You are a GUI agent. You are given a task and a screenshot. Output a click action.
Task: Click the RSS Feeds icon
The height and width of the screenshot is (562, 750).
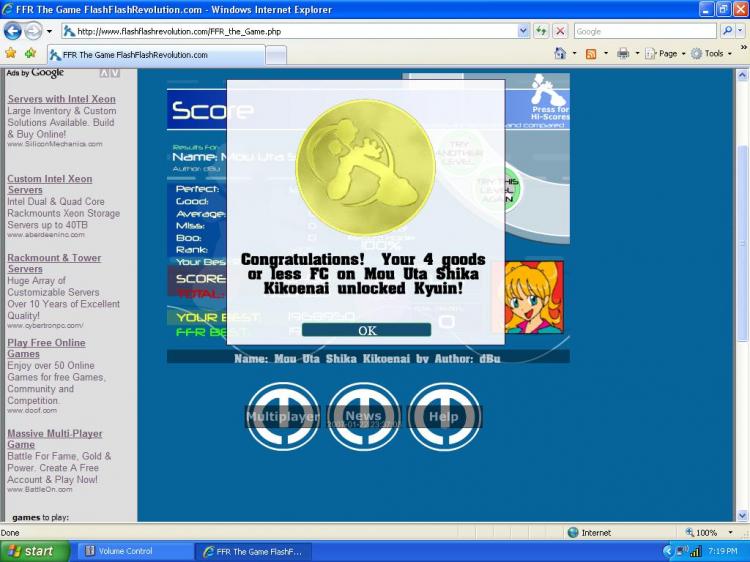pyautogui.click(x=591, y=54)
